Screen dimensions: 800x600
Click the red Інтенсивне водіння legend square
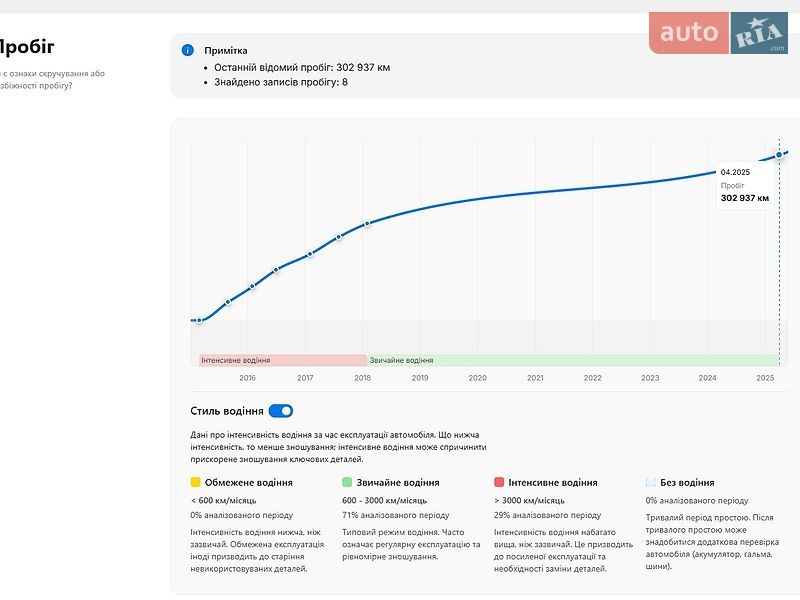[x=499, y=482]
